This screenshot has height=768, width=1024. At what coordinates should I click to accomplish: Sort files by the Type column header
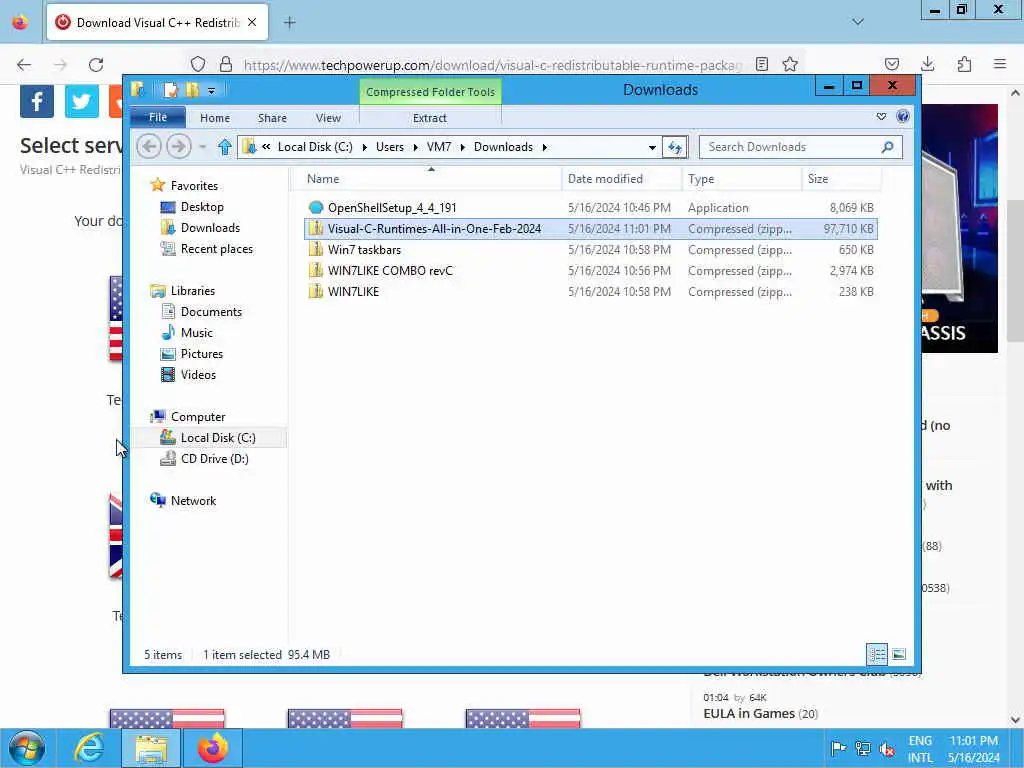[x=742, y=178]
